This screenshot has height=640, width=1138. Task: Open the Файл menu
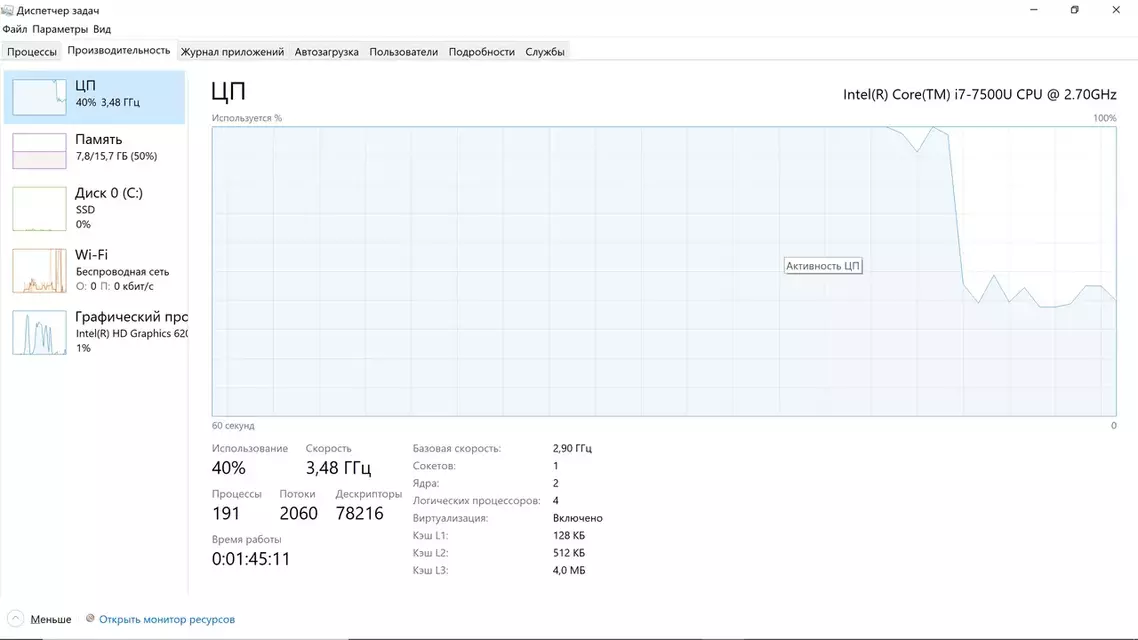tap(15, 29)
